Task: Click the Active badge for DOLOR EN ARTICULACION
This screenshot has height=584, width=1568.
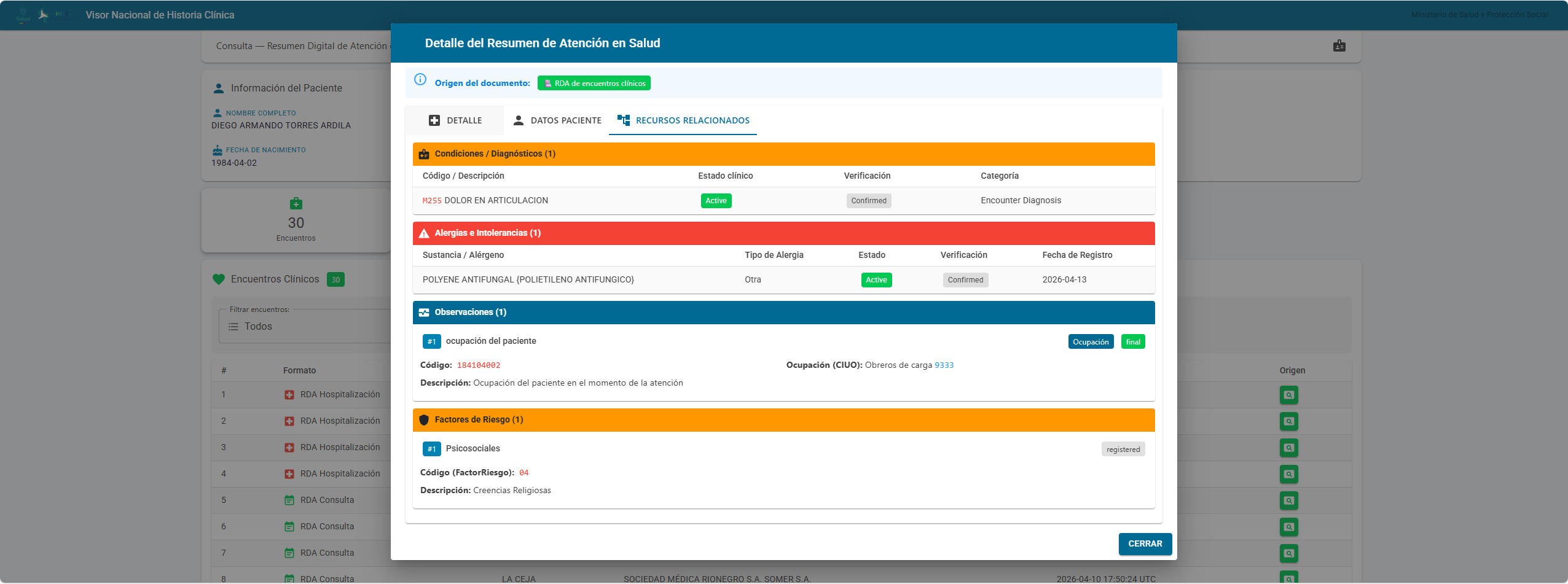Action: tap(716, 201)
